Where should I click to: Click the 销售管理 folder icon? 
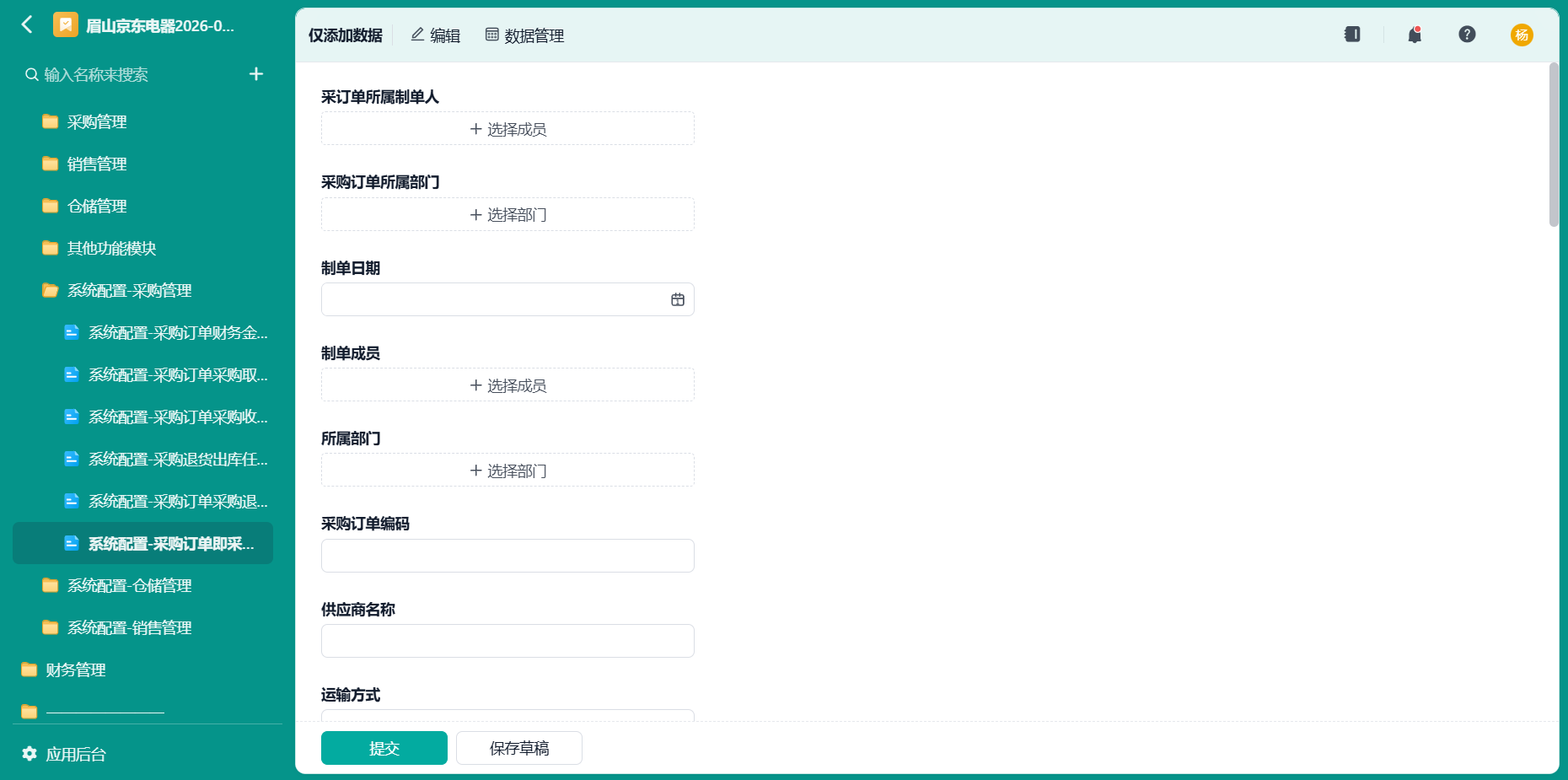point(51,164)
